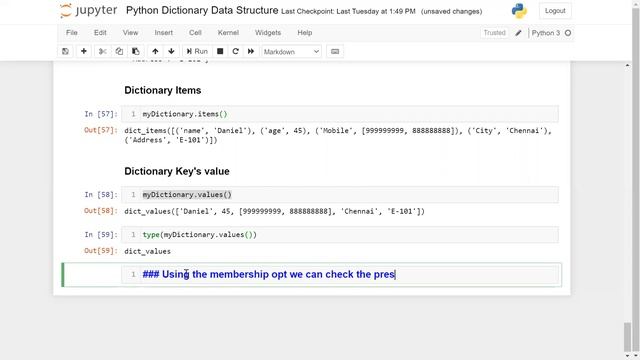Click the save and checkpoint icon

(65, 51)
